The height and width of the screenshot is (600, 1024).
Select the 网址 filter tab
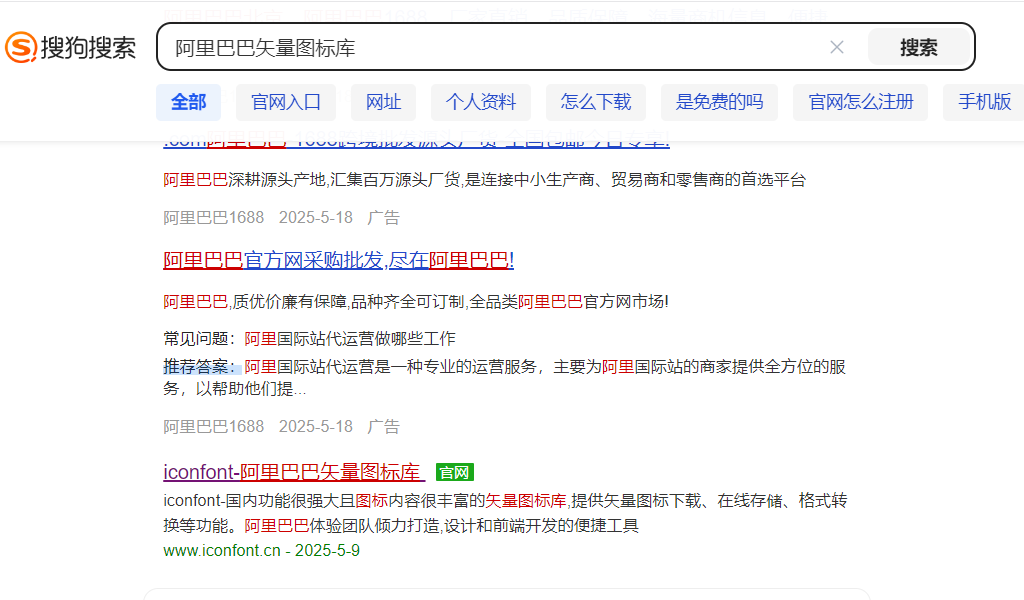383,102
